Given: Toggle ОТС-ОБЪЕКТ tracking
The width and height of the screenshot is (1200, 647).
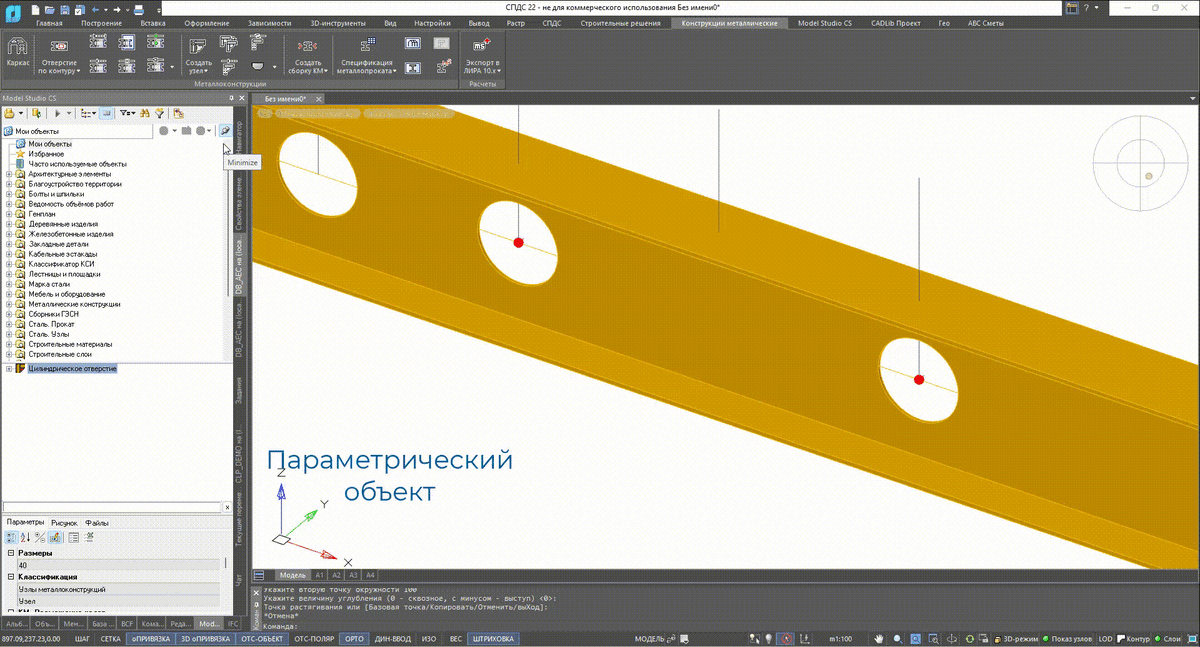Looking at the screenshot, I should click(x=263, y=638).
